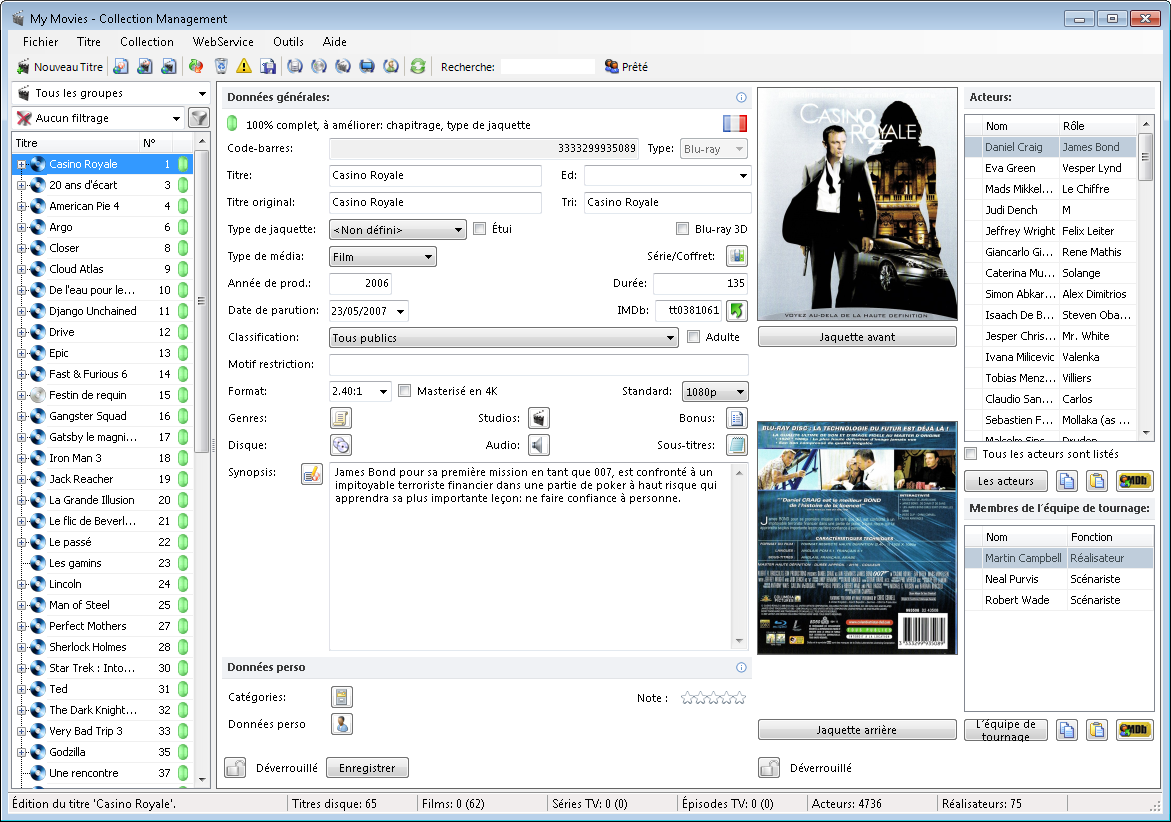This screenshot has height=822, width=1171.
Task: Open the Titre menu
Action: (88, 42)
